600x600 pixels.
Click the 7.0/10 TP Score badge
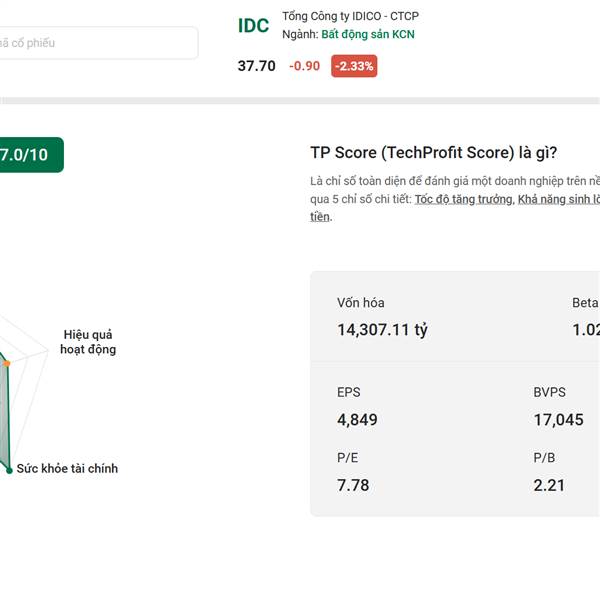28,155
